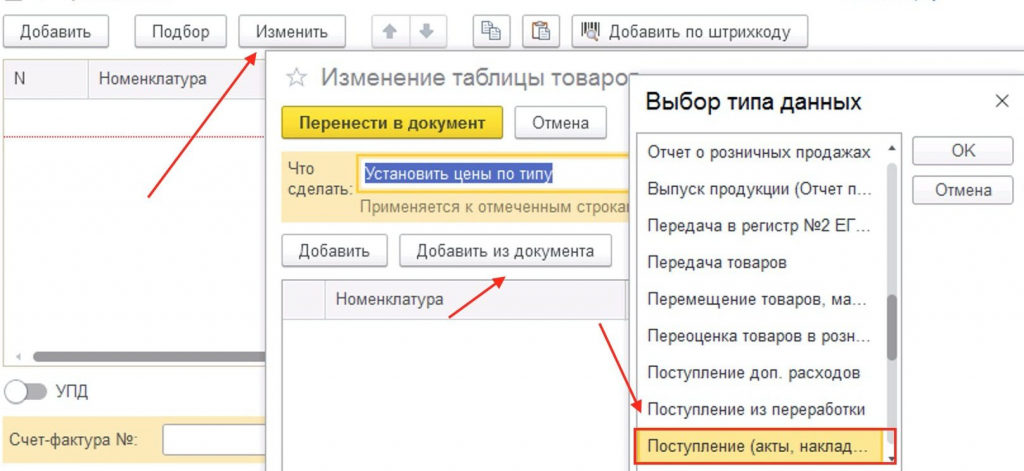1024x471 pixels.
Task: Click the list scroll-up arrow
Action: (891, 149)
